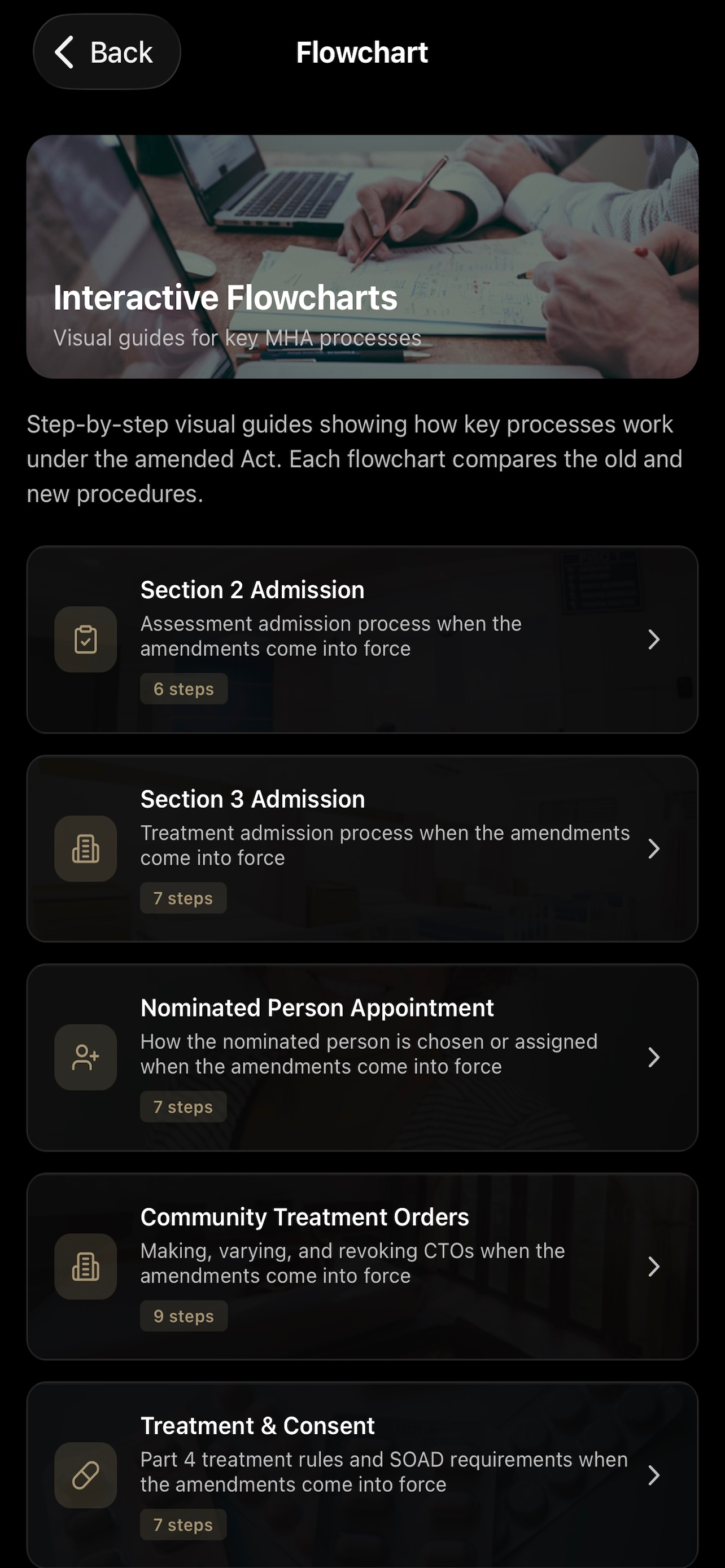Select the Treatment & Consent heading
725x1568 pixels.
[x=257, y=1426]
